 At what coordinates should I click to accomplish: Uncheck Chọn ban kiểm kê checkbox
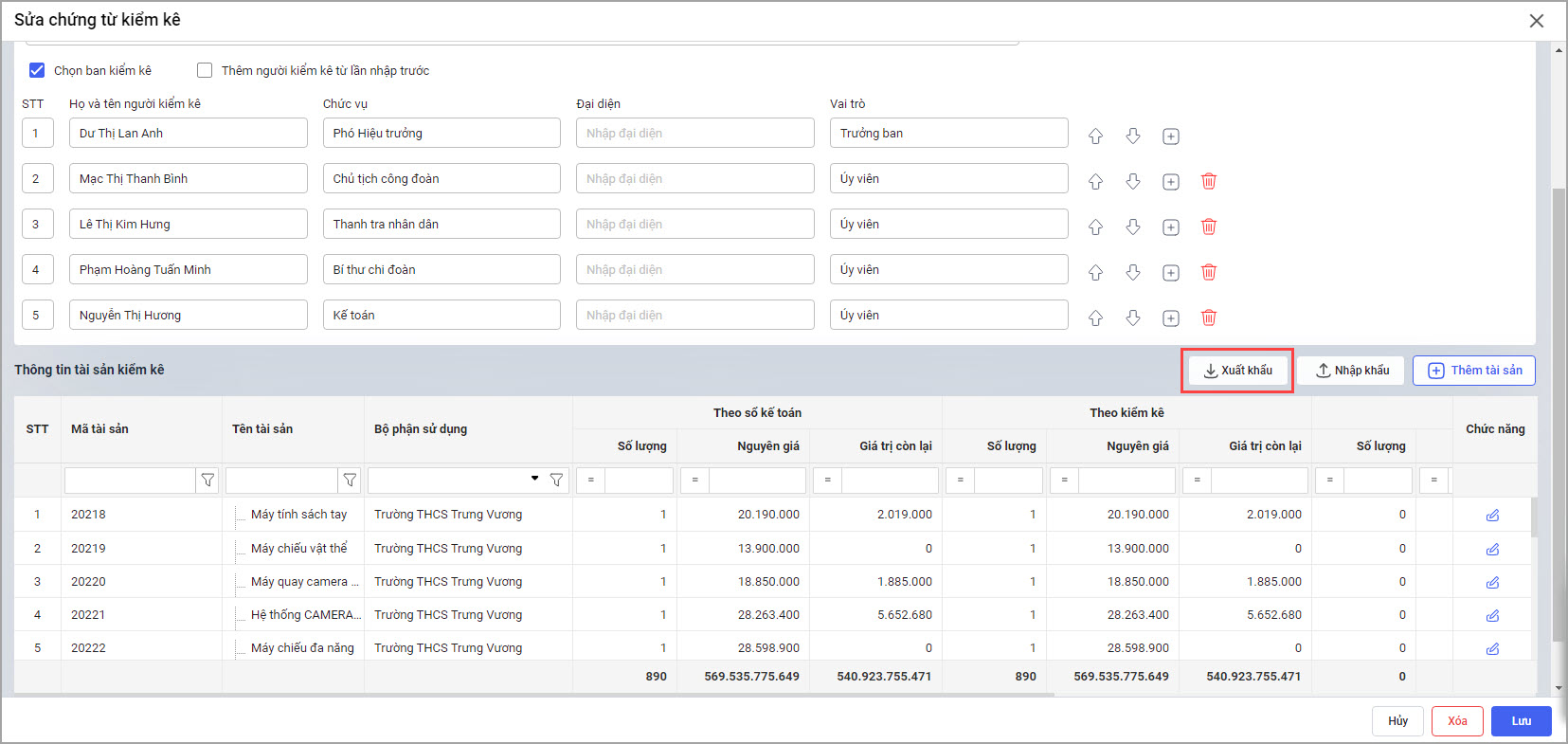click(x=37, y=70)
